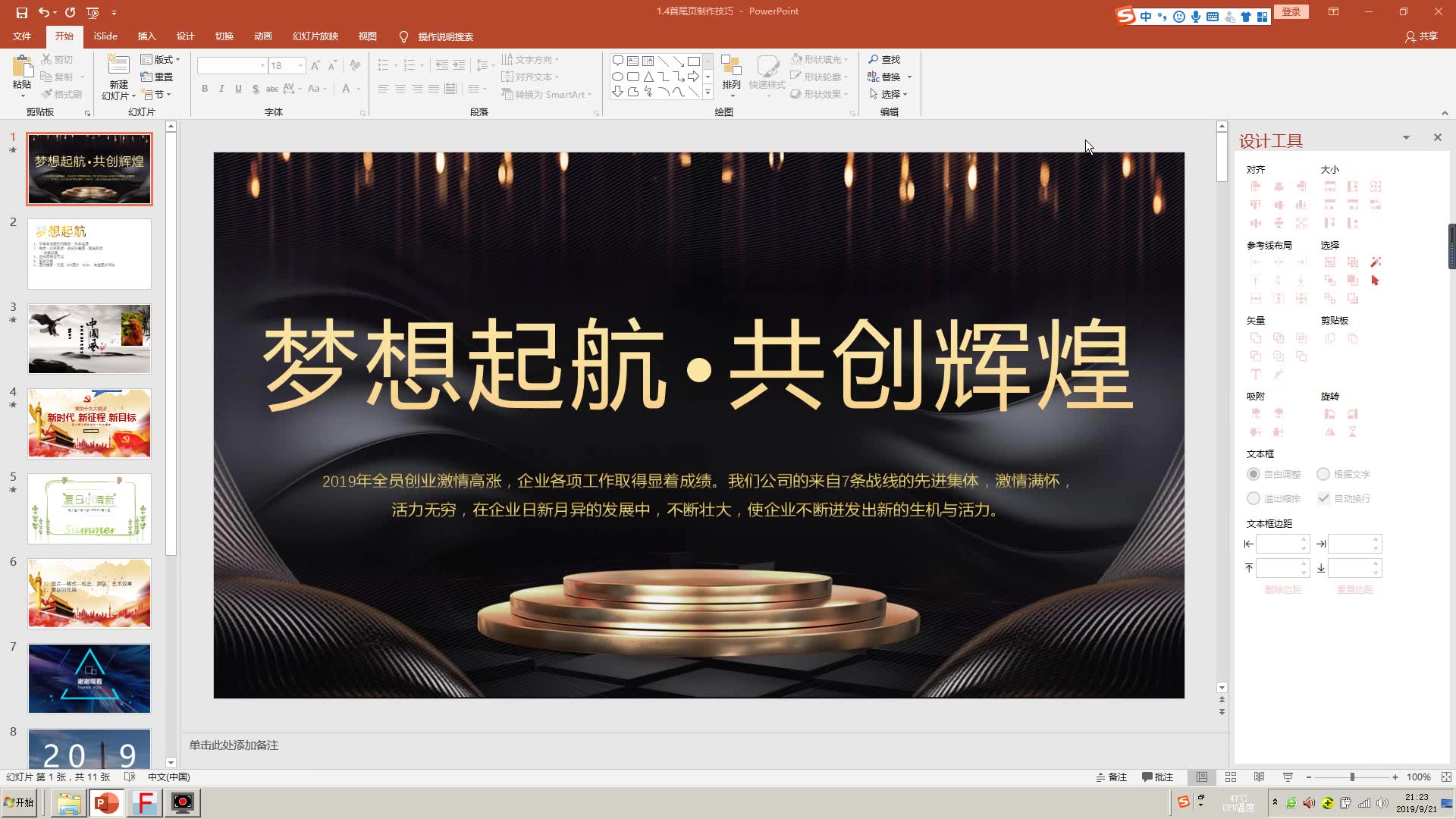
Task: Click the 登录 button
Action: click(x=1291, y=12)
